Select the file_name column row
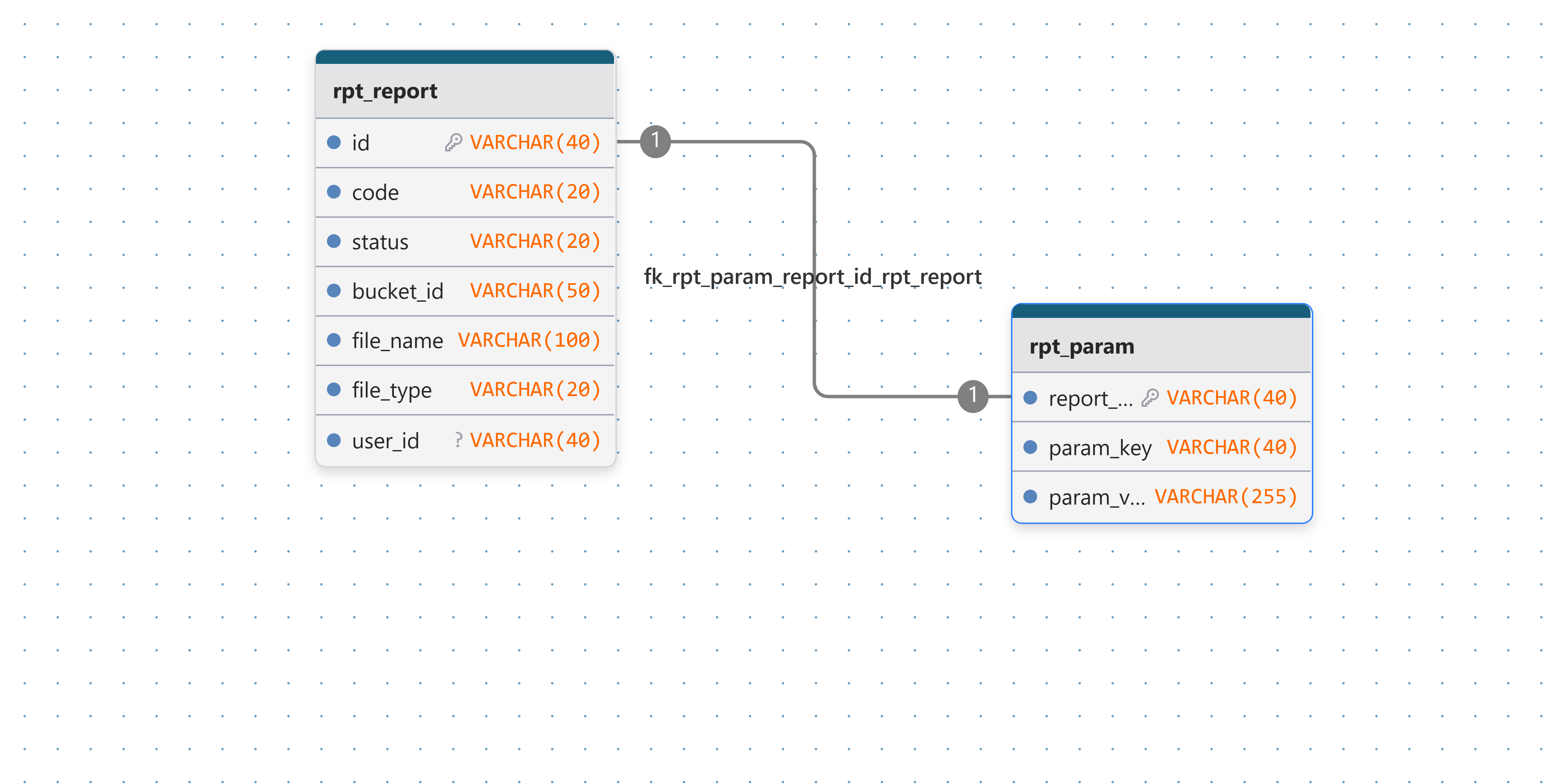Viewport: 1566px width, 784px height. coord(465,341)
